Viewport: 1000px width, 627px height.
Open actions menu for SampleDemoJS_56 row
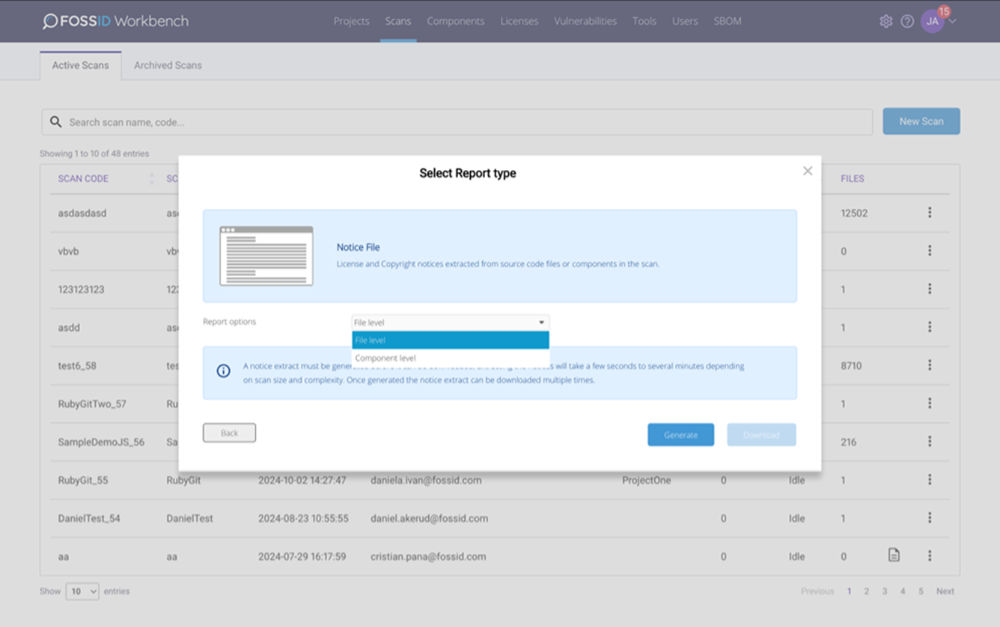929,441
